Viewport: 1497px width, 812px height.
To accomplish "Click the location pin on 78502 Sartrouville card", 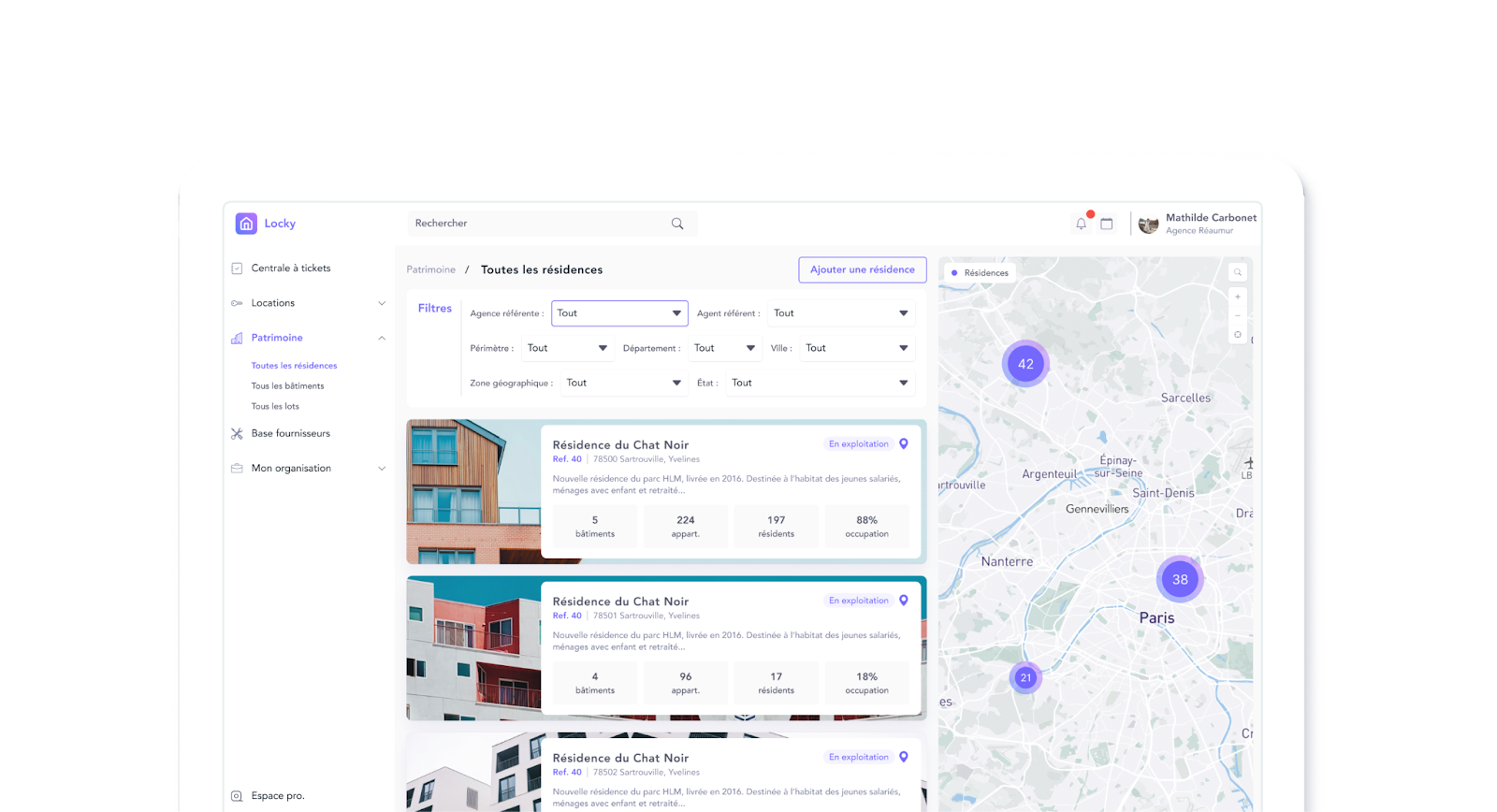I will [904, 757].
